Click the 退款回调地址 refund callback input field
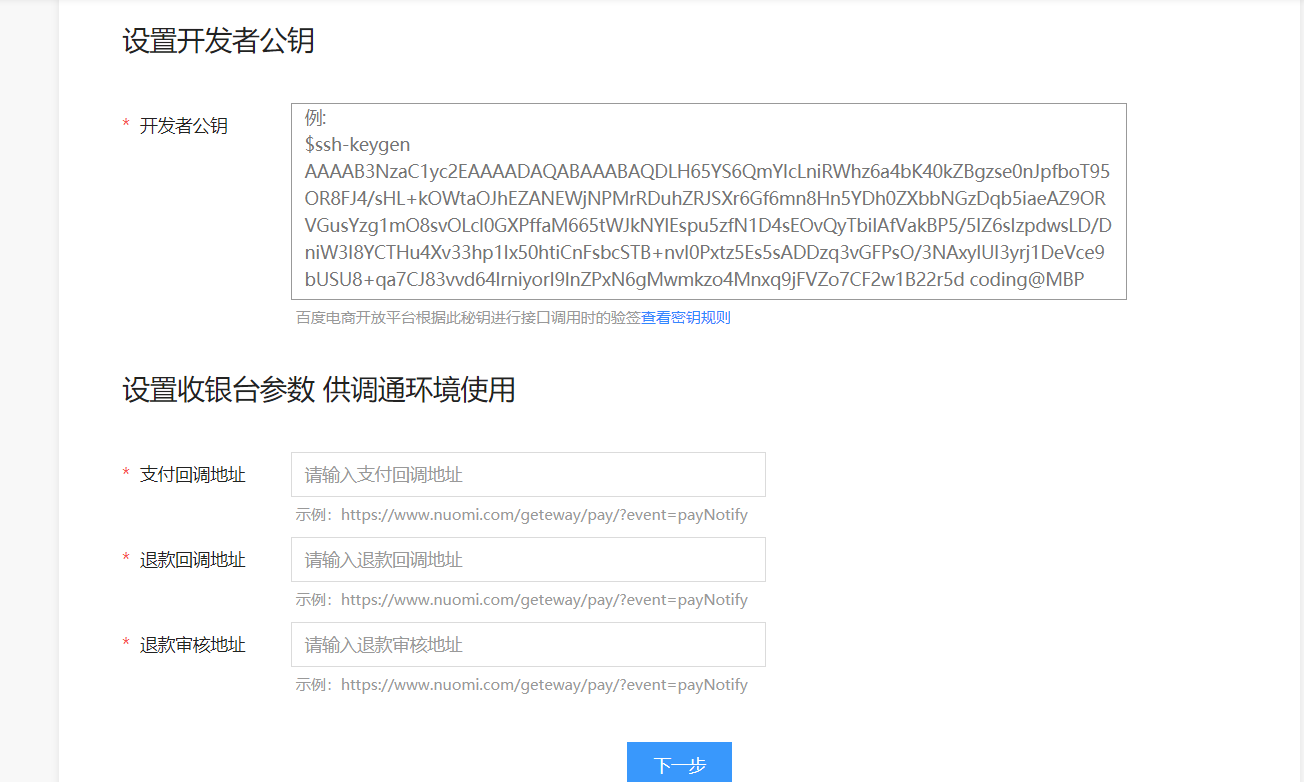The image size is (1304, 782). click(x=527, y=559)
